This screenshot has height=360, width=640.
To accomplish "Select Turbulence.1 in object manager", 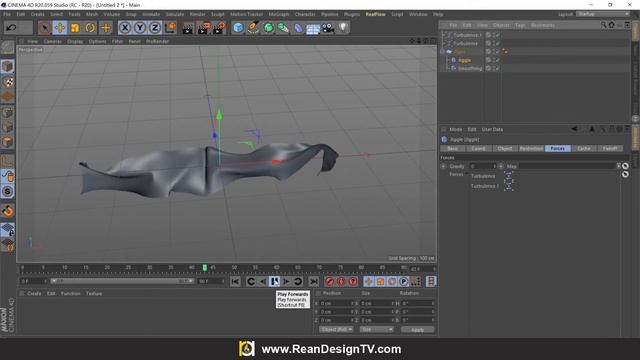I will (467, 35).
